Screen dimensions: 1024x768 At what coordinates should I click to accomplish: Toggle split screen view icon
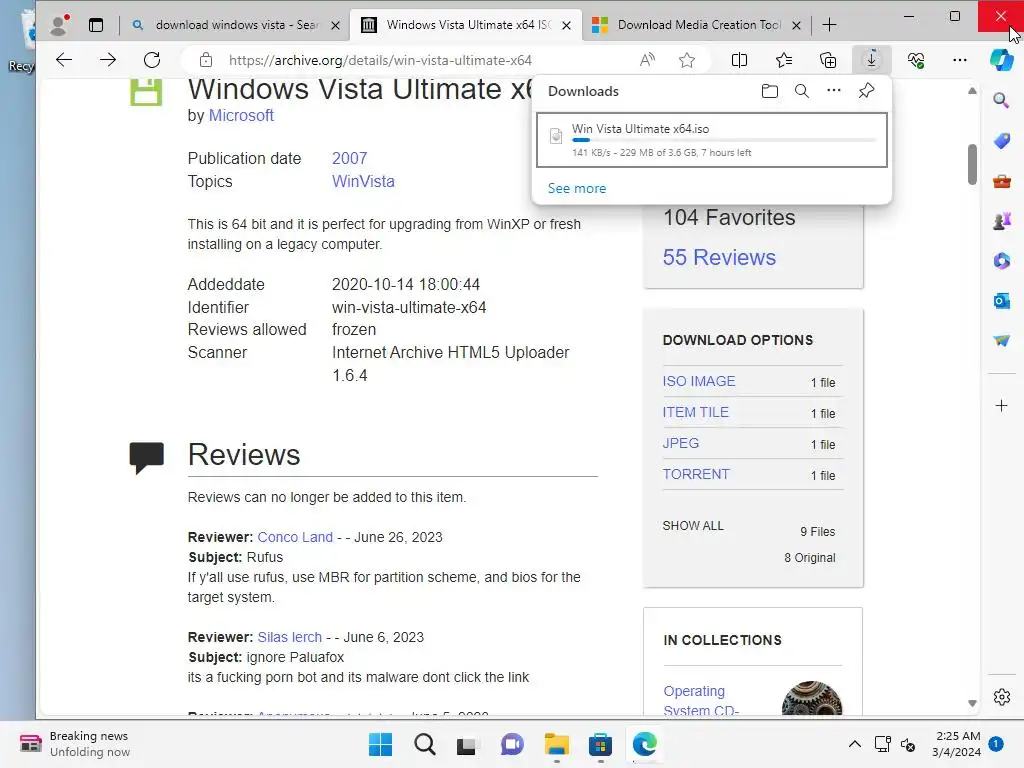pyautogui.click(x=739, y=60)
